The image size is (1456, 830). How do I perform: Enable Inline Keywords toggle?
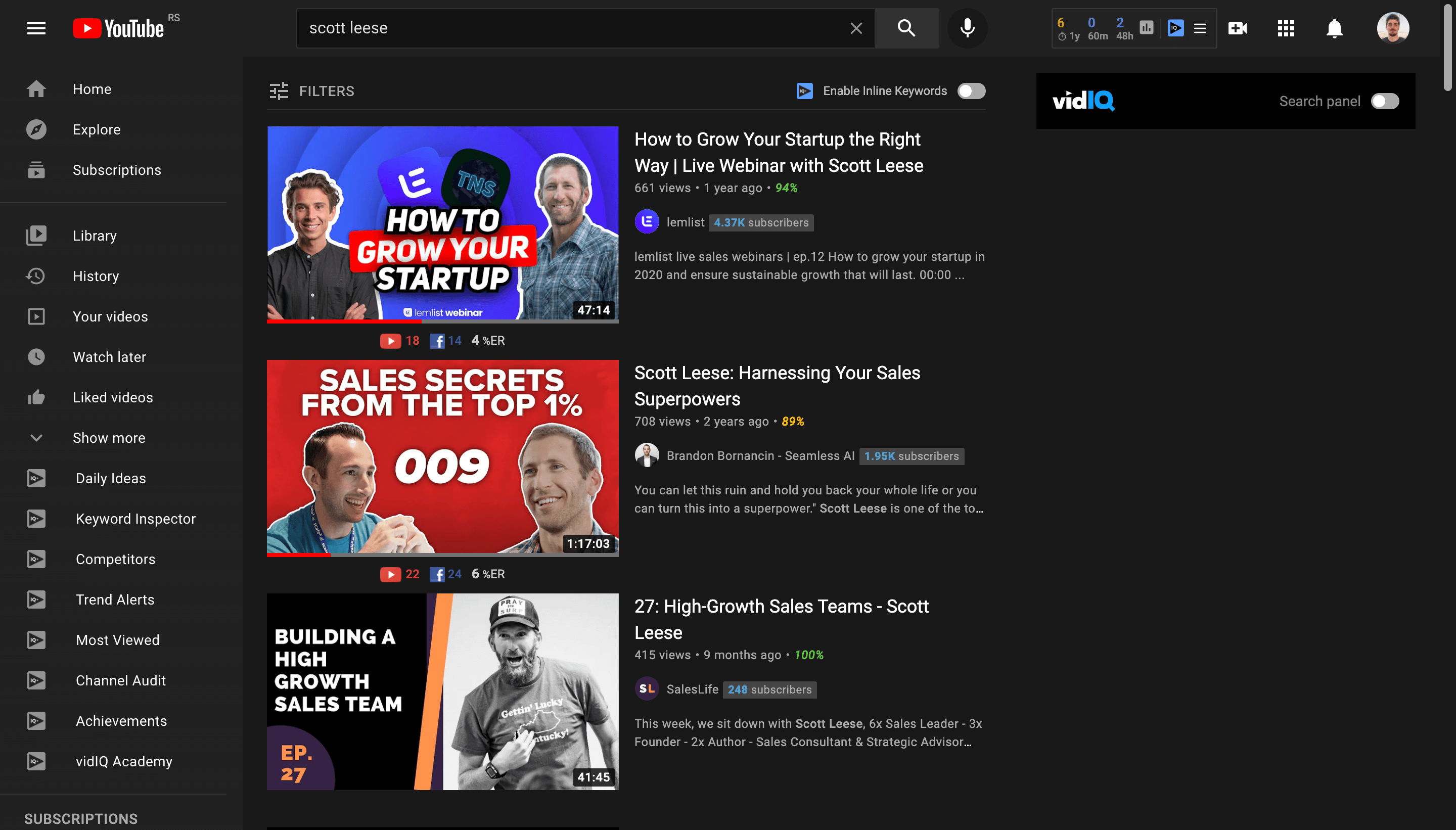point(971,90)
